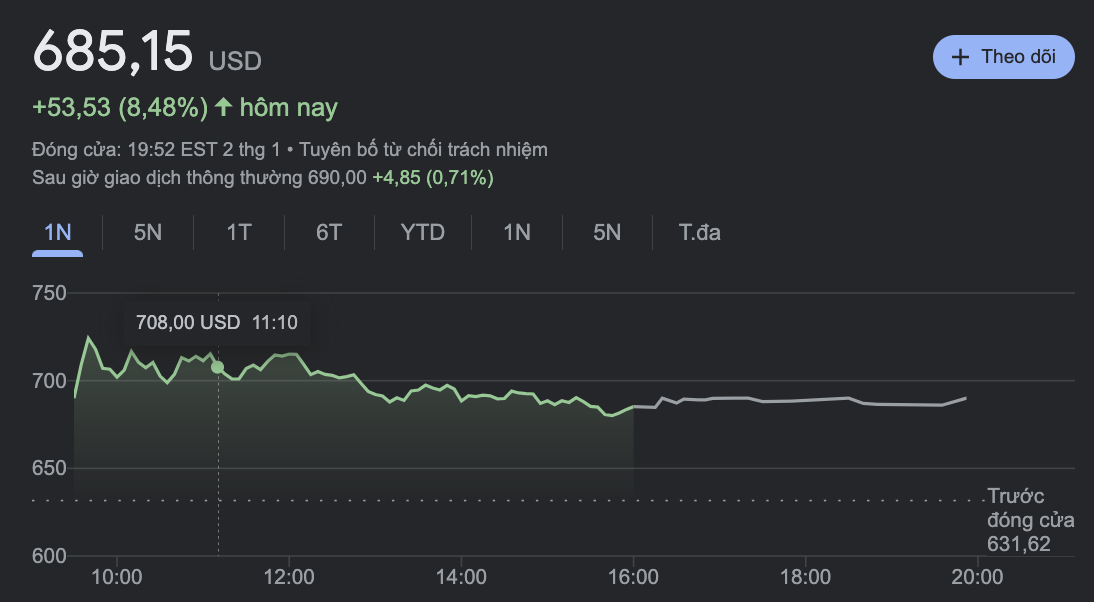Show the T.đa maximum range tab

(700, 233)
